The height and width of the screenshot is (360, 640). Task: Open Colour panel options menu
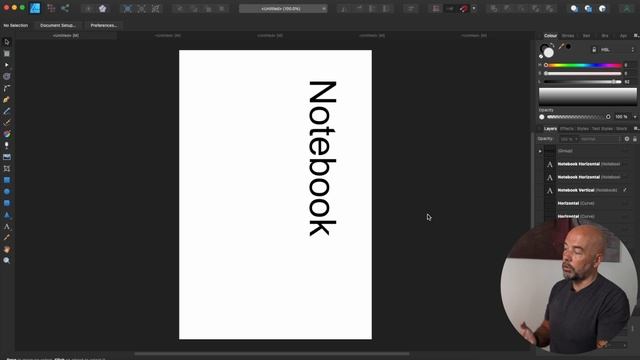tap(636, 36)
